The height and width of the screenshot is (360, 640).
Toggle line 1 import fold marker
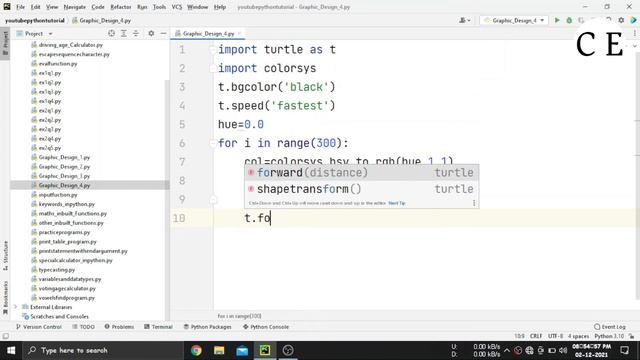[x=213, y=50]
